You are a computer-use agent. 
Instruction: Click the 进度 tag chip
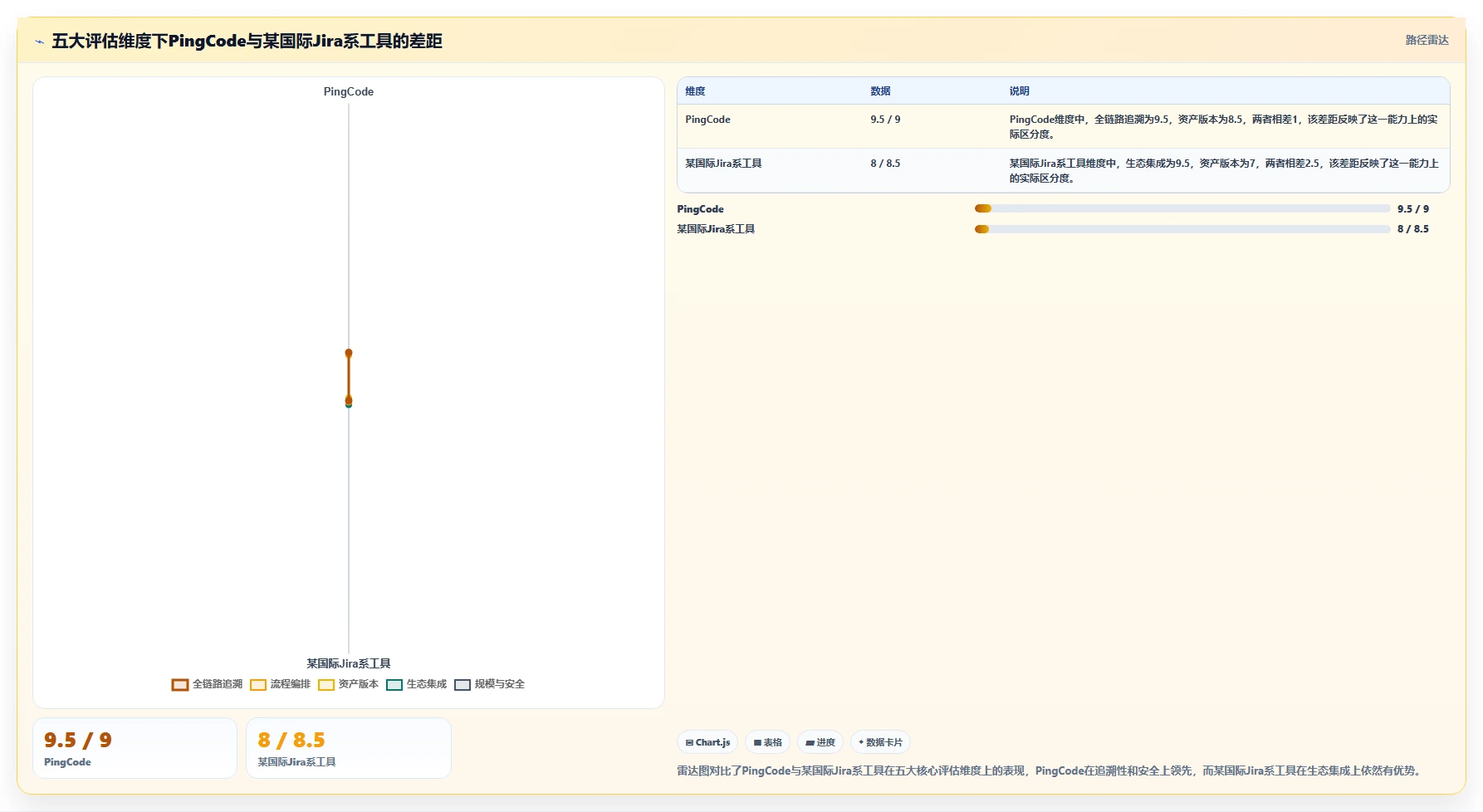click(820, 742)
